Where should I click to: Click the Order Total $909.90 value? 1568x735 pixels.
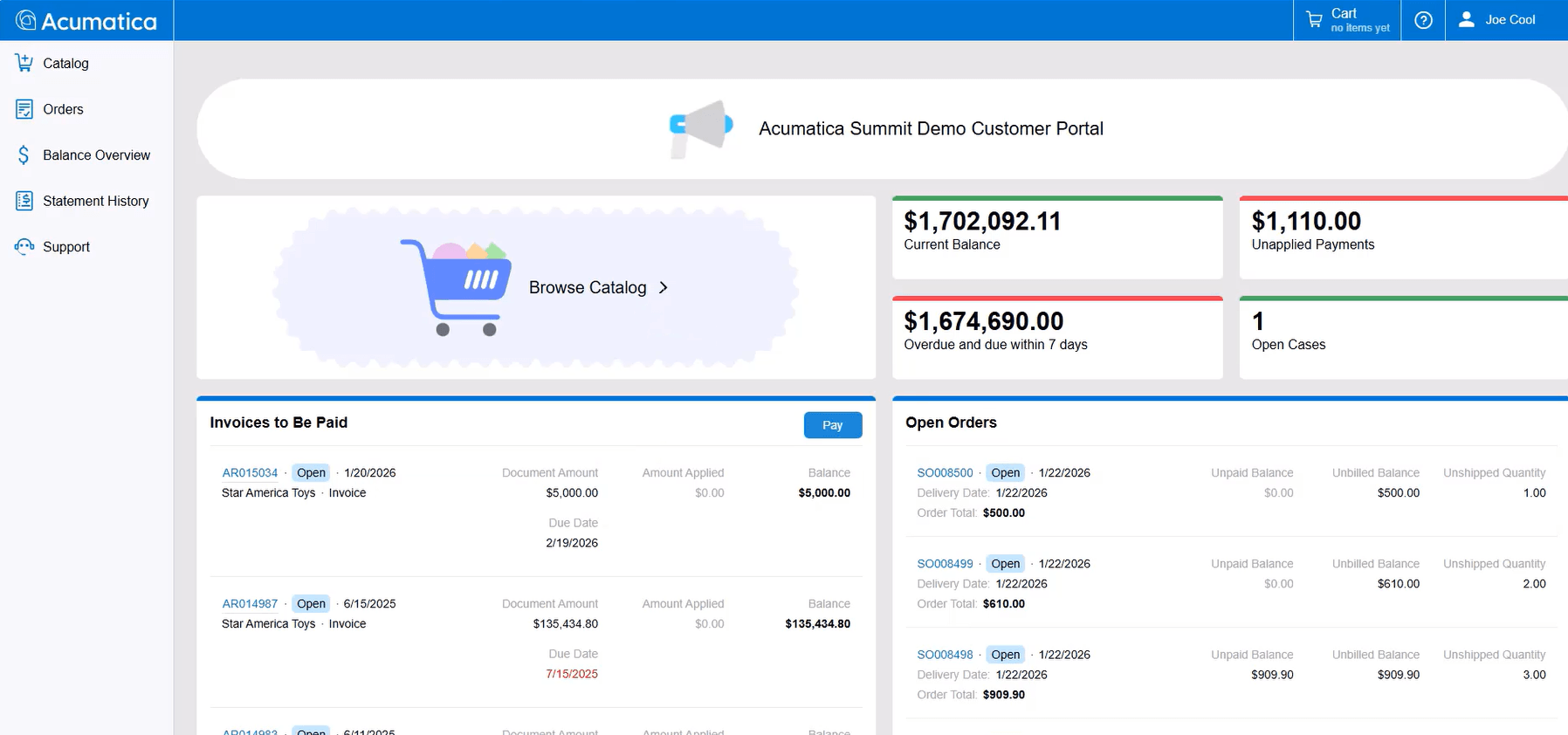pos(1004,694)
